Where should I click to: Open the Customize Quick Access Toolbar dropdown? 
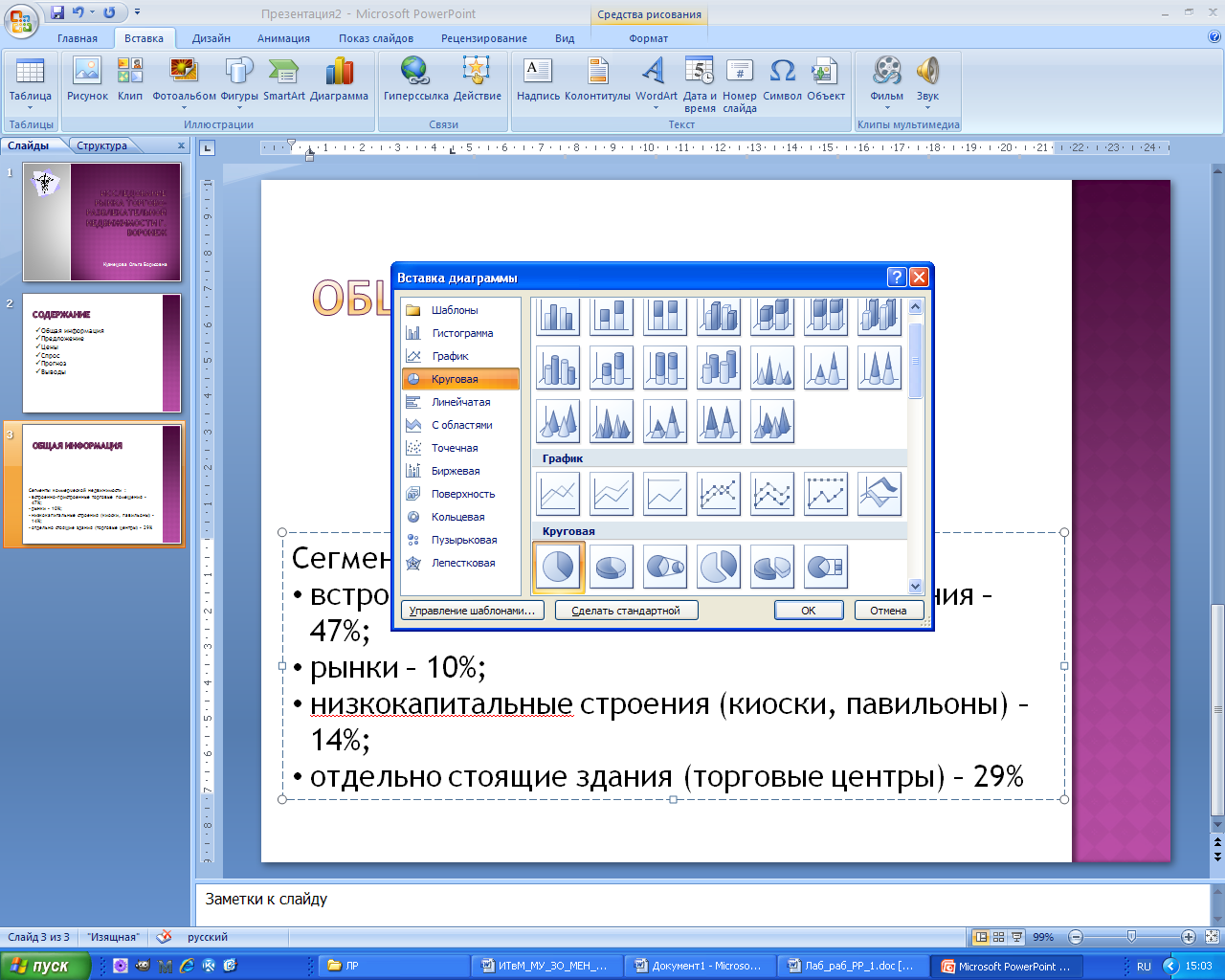pyautogui.click(x=137, y=12)
